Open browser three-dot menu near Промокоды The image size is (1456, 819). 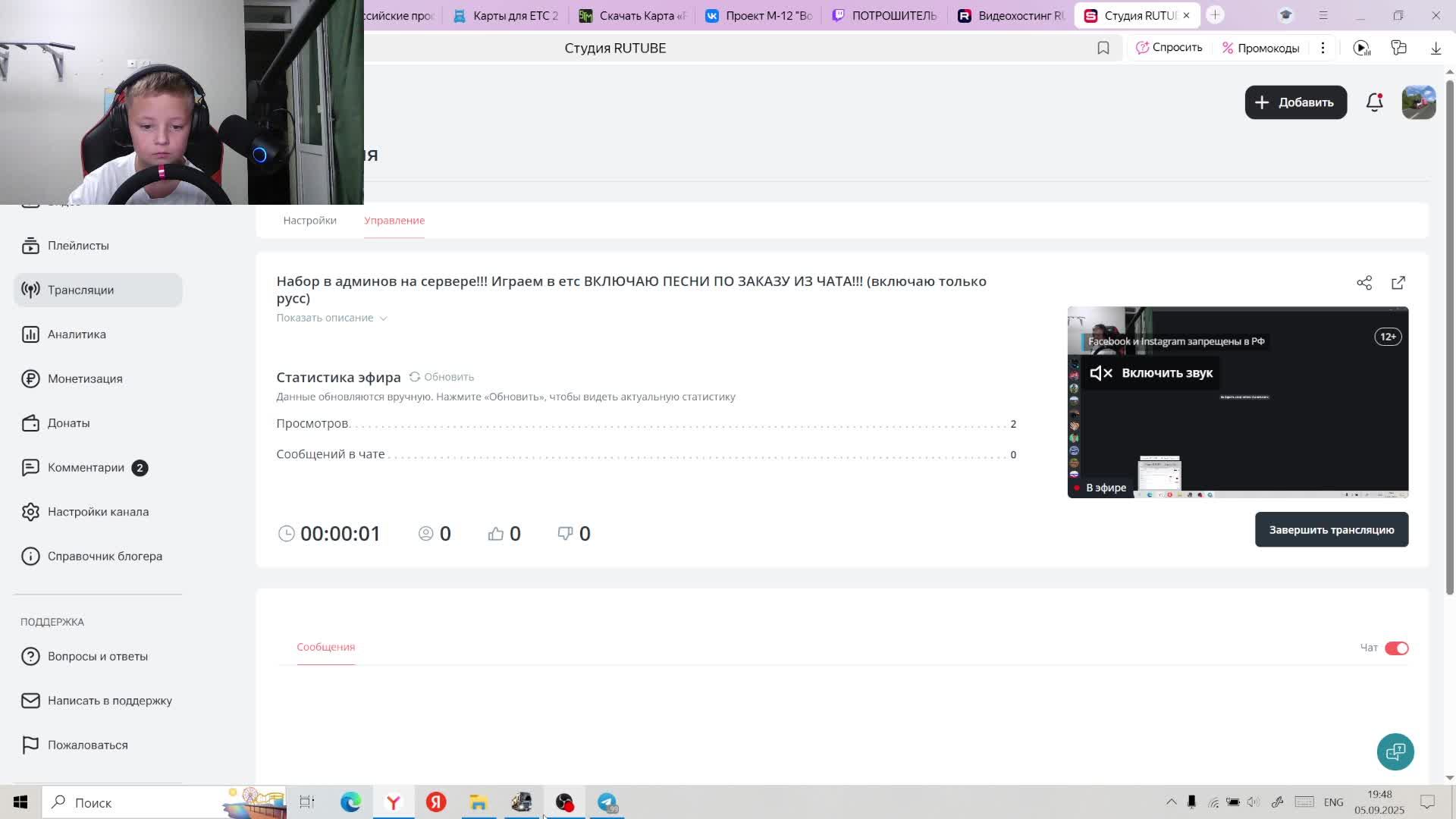[x=1323, y=48]
